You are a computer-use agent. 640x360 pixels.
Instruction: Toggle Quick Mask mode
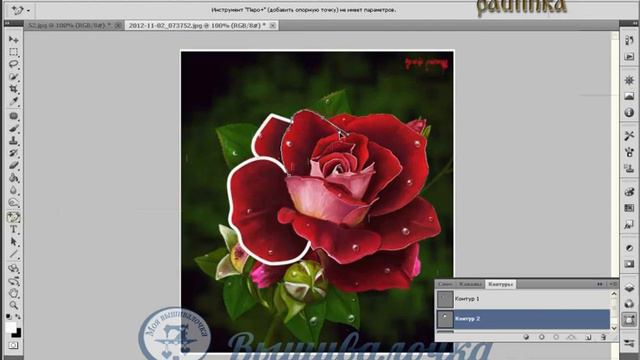(x=13, y=345)
